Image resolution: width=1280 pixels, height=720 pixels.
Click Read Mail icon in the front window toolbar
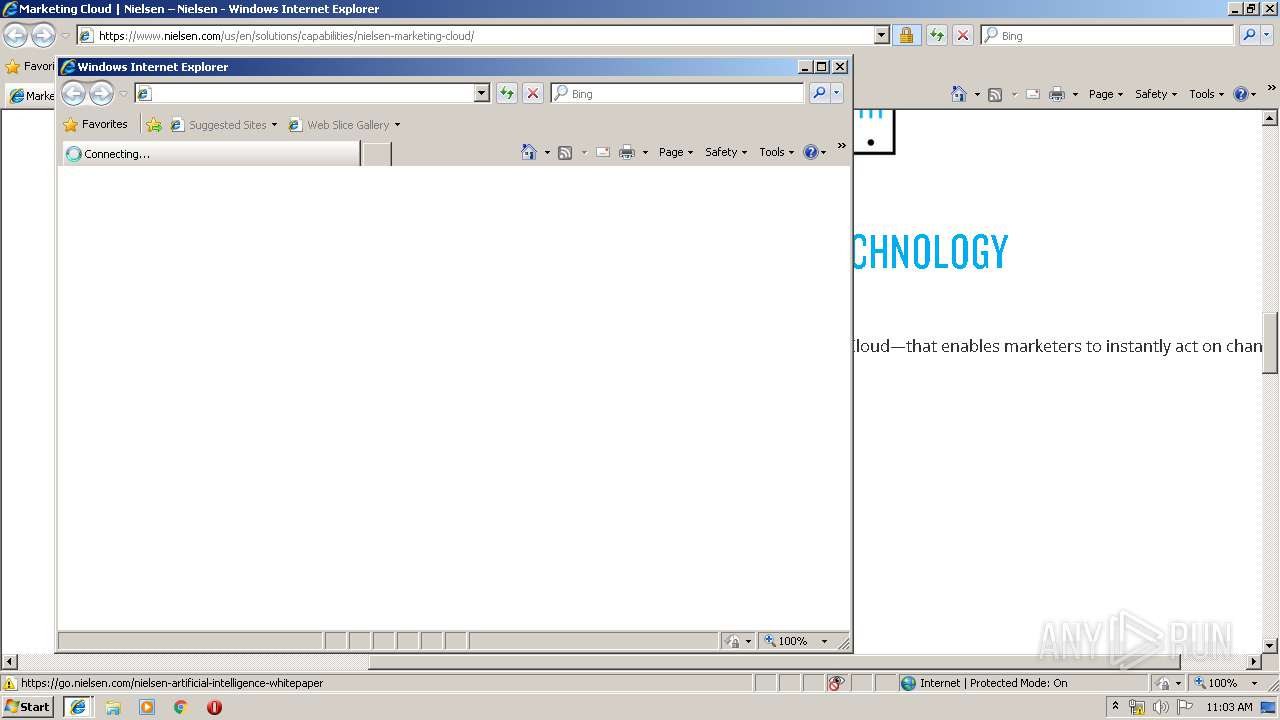coord(603,152)
